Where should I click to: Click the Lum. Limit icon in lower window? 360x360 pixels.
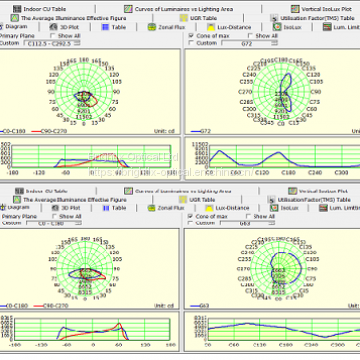coord(323,208)
